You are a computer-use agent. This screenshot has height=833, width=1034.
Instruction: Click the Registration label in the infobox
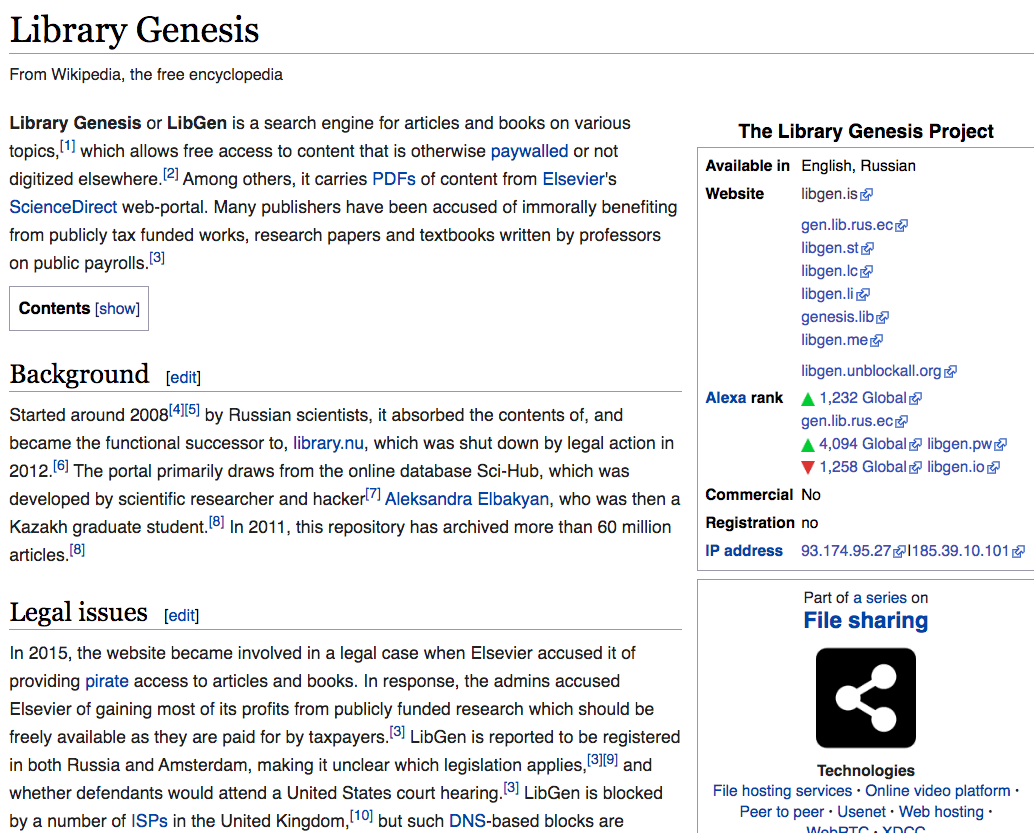750,523
